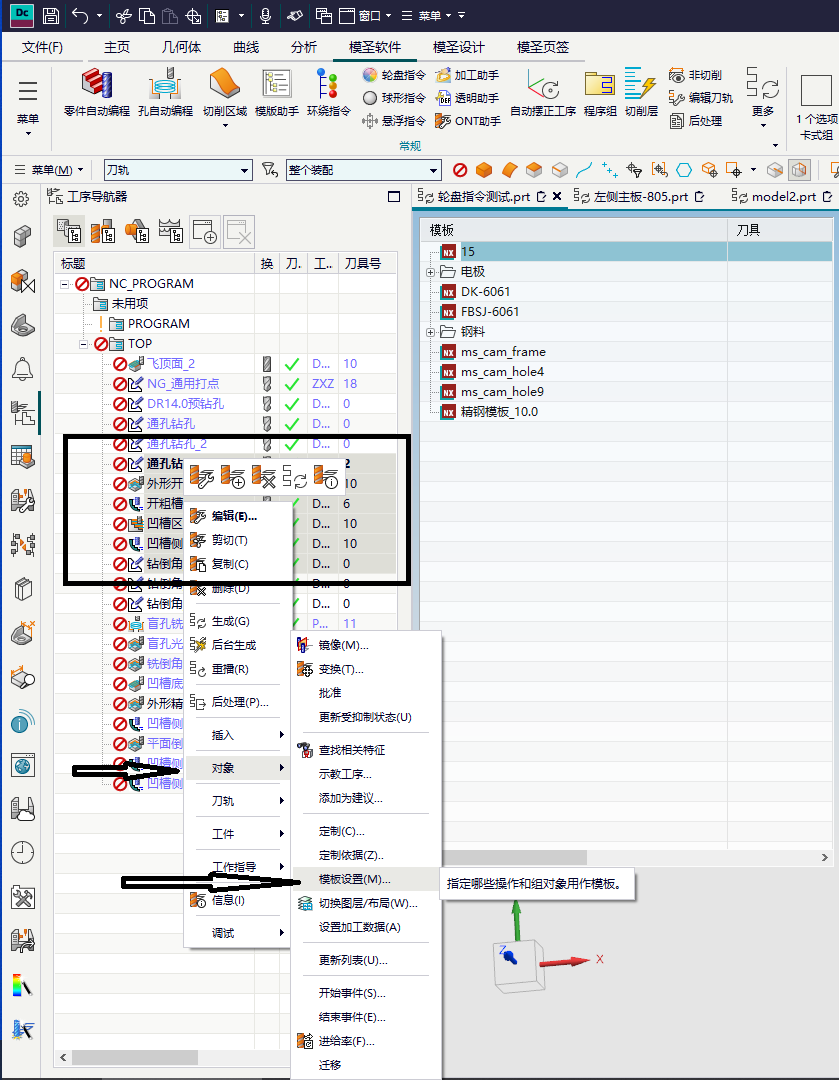Click the Undo arrow icon

click(x=81, y=14)
